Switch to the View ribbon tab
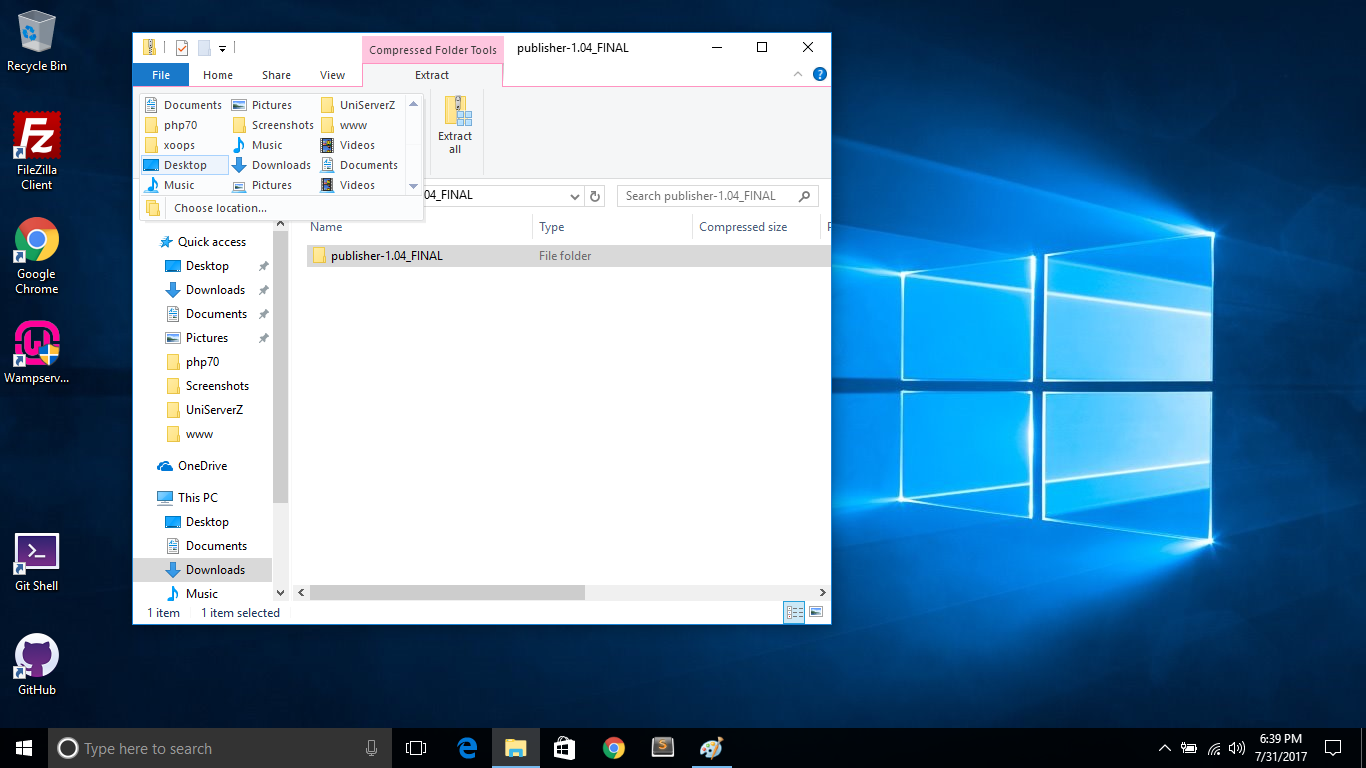Viewport: 1366px width, 768px height. tap(332, 75)
